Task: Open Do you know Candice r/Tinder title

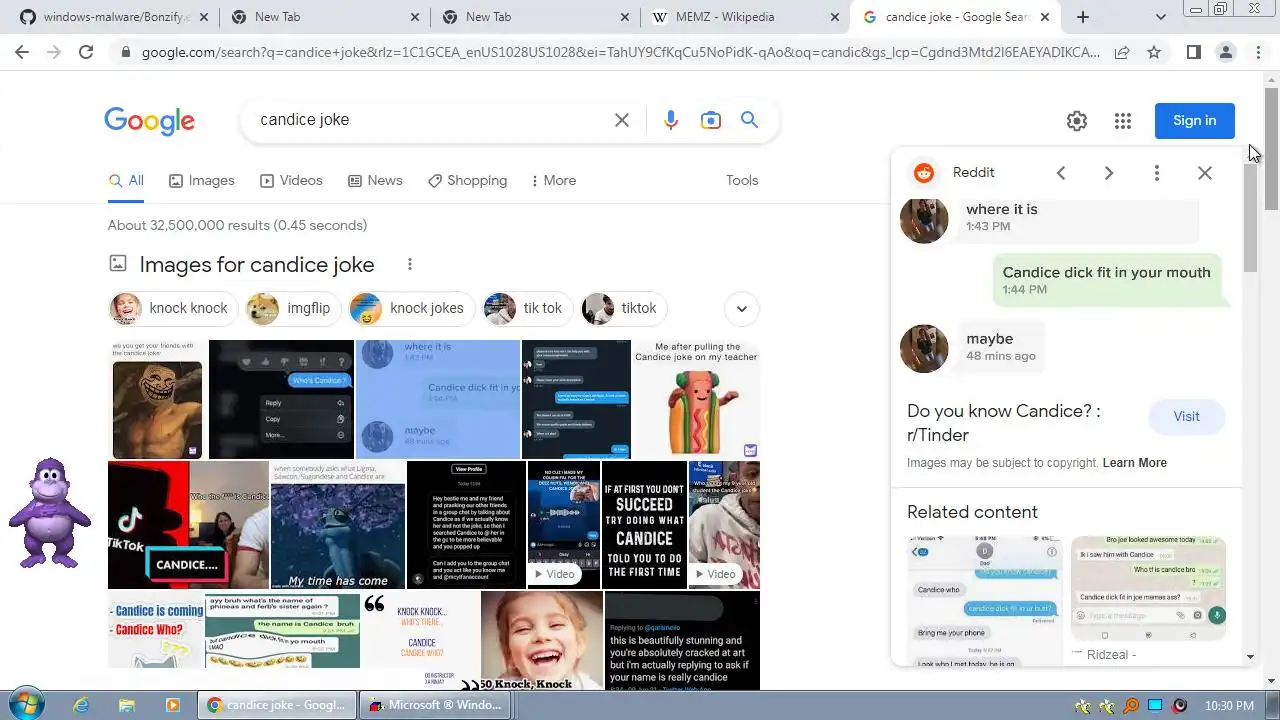Action: point(1003,423)
